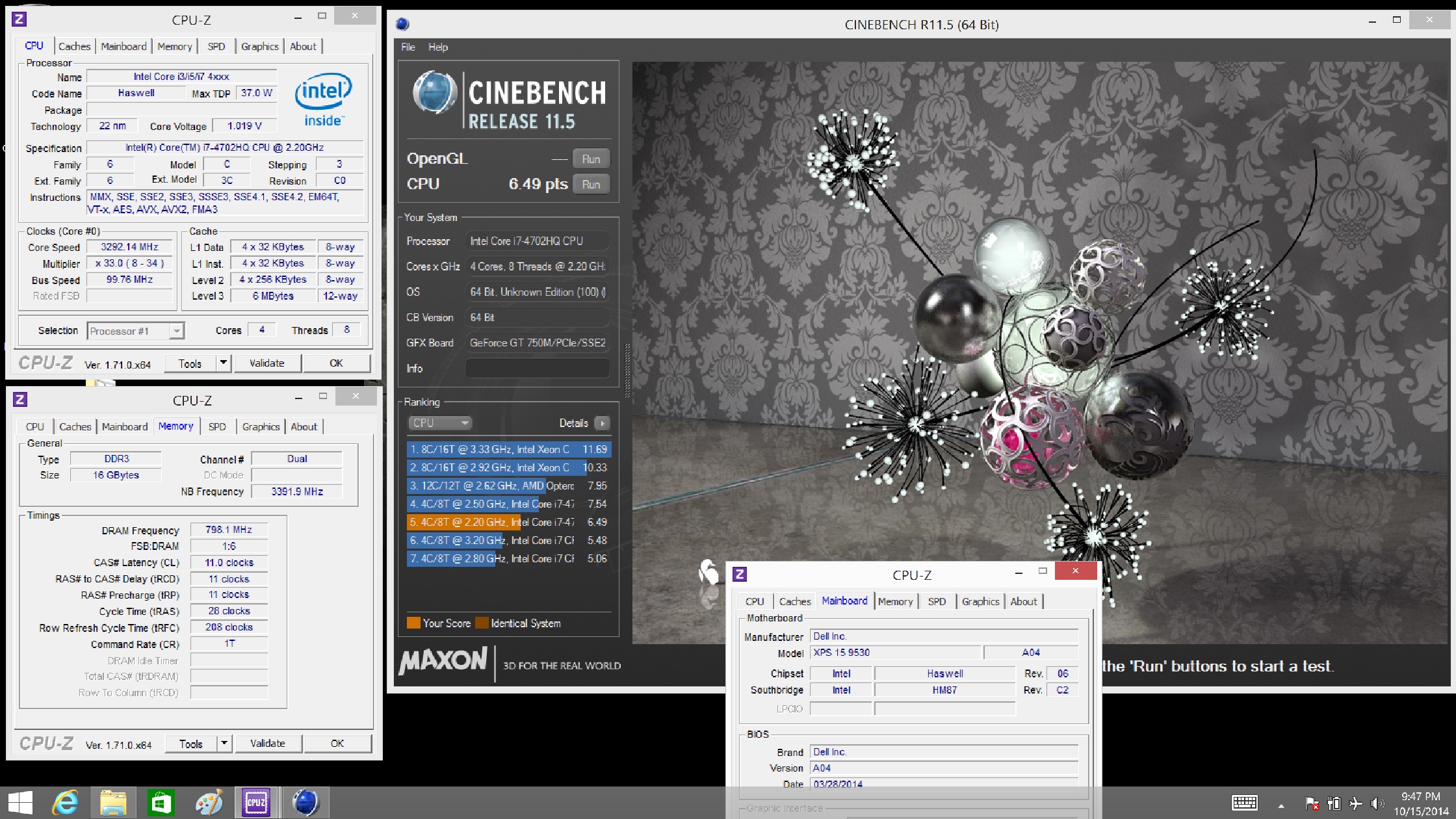Expand Tools dropdown arrow in Memory CPU-Z

pyautogui.click(x=224, y=743)
